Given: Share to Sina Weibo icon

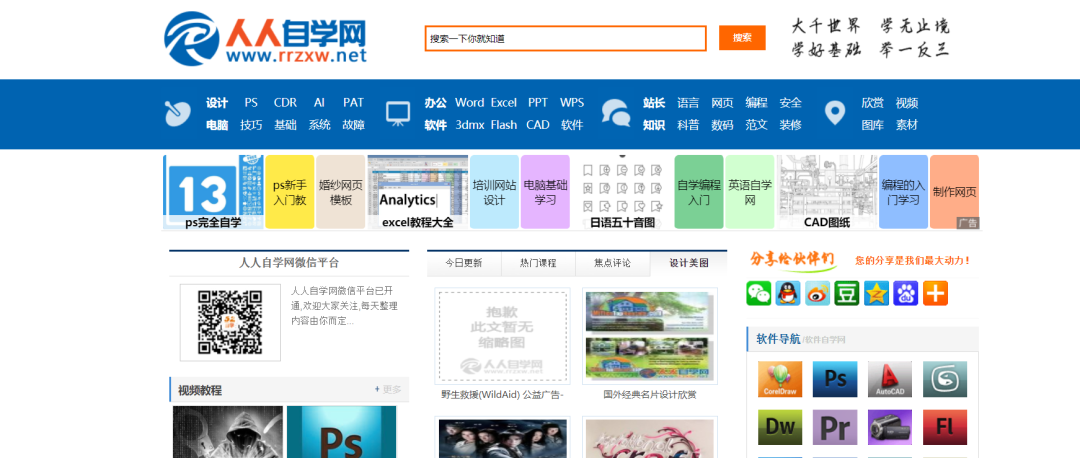Looking at the screenshot, I should pyautogui.click(x=818, y=293).
